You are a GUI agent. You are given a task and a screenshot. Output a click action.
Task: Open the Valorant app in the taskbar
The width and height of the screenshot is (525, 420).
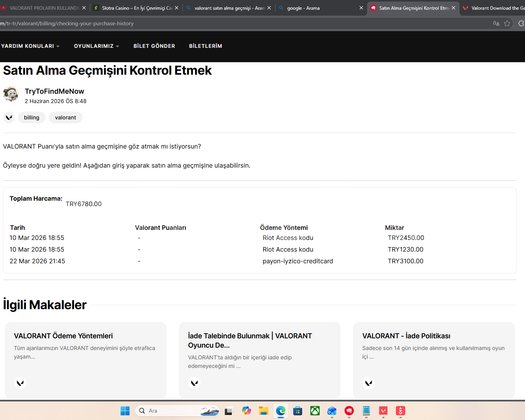pos(383,411)
